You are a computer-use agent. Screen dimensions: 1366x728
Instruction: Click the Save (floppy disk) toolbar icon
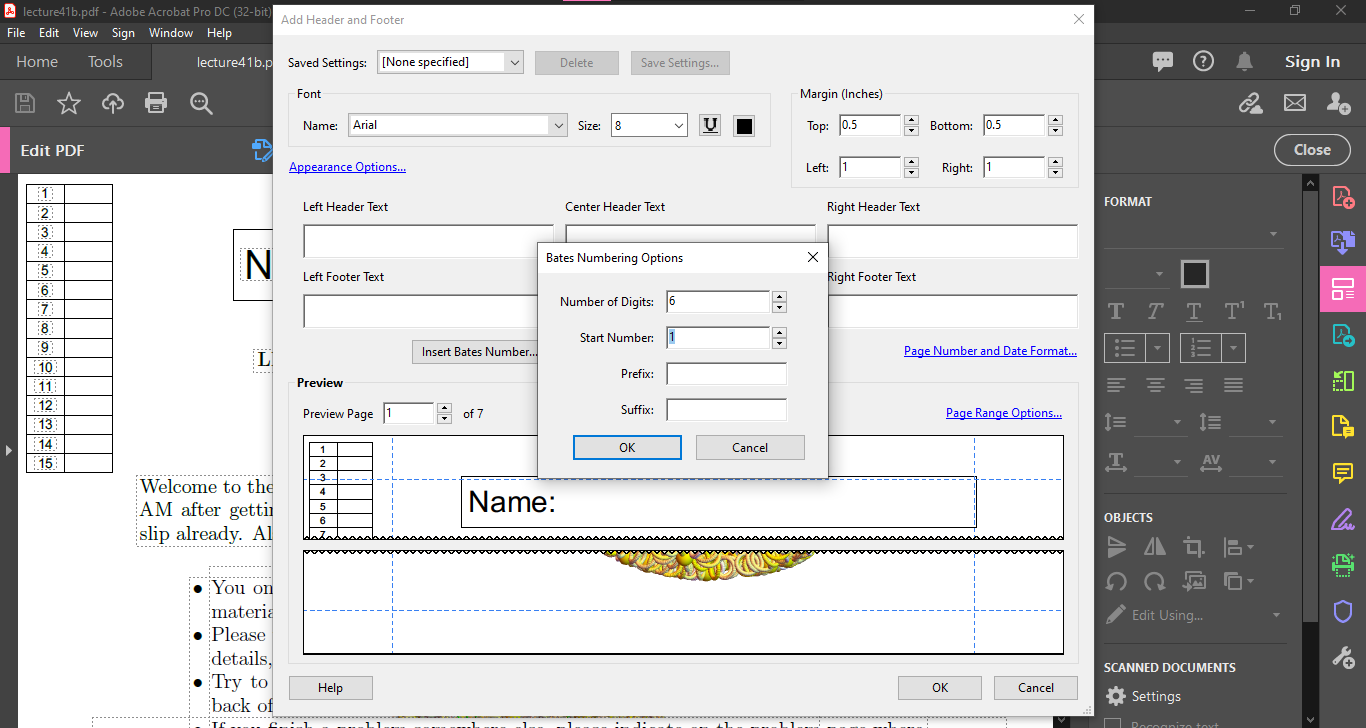click(x=25, y=103)
